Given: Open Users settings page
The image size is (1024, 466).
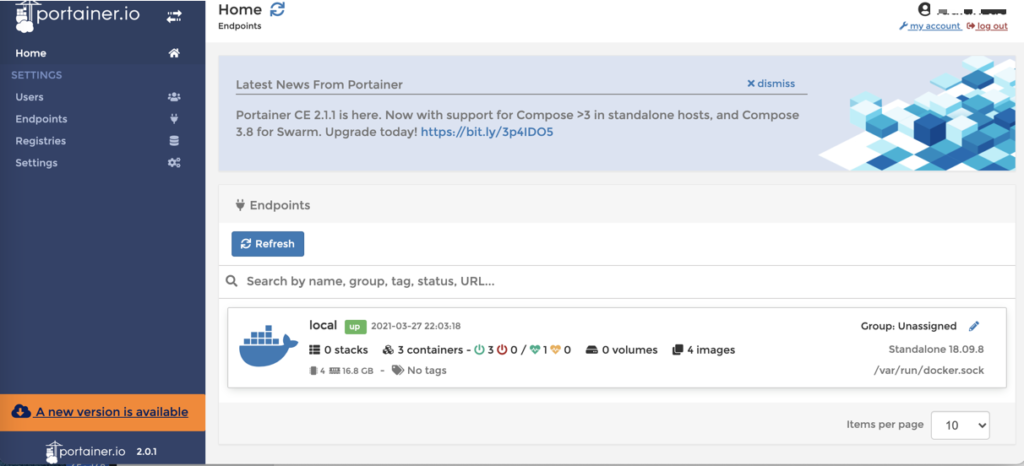Looking at the screenshot, I should 29,97.
